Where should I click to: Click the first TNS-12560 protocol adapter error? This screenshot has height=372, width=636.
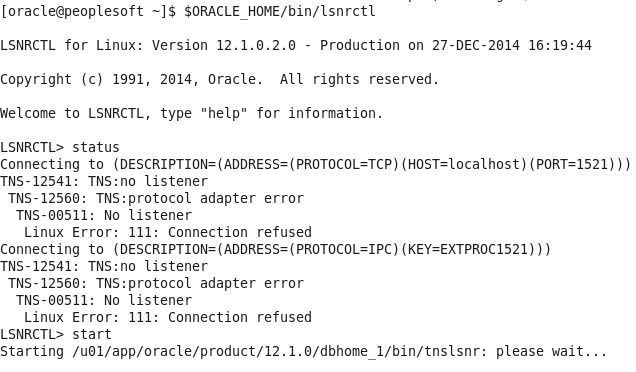point(156,198)
